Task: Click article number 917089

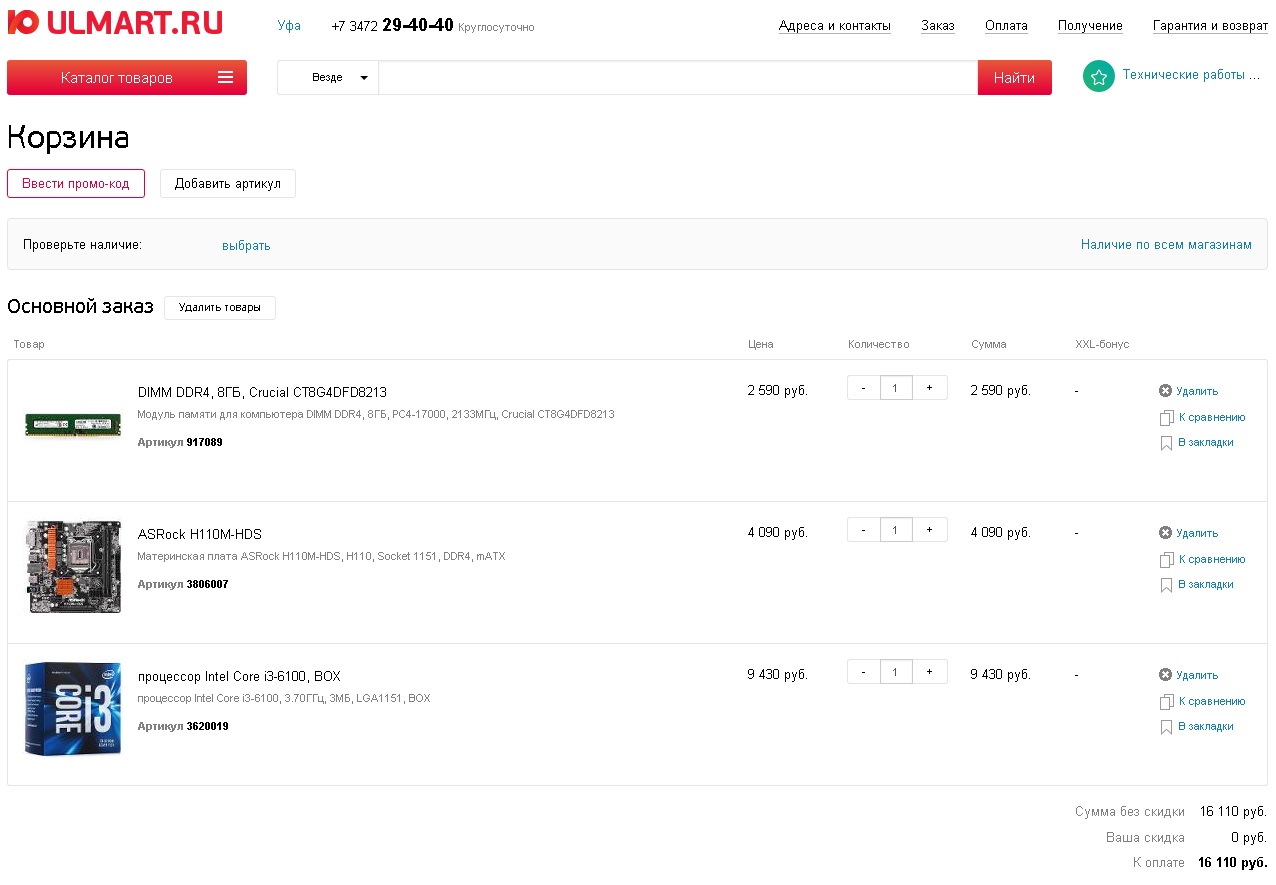Action: point(205,442)
